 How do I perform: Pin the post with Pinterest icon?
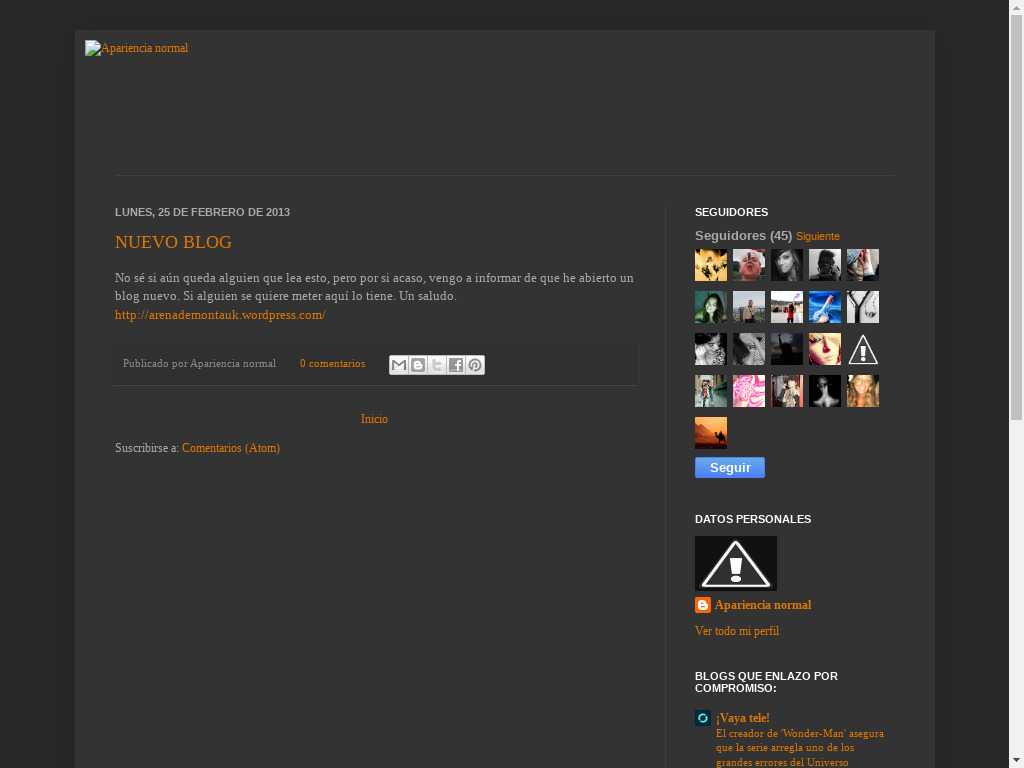click(475, 365)
